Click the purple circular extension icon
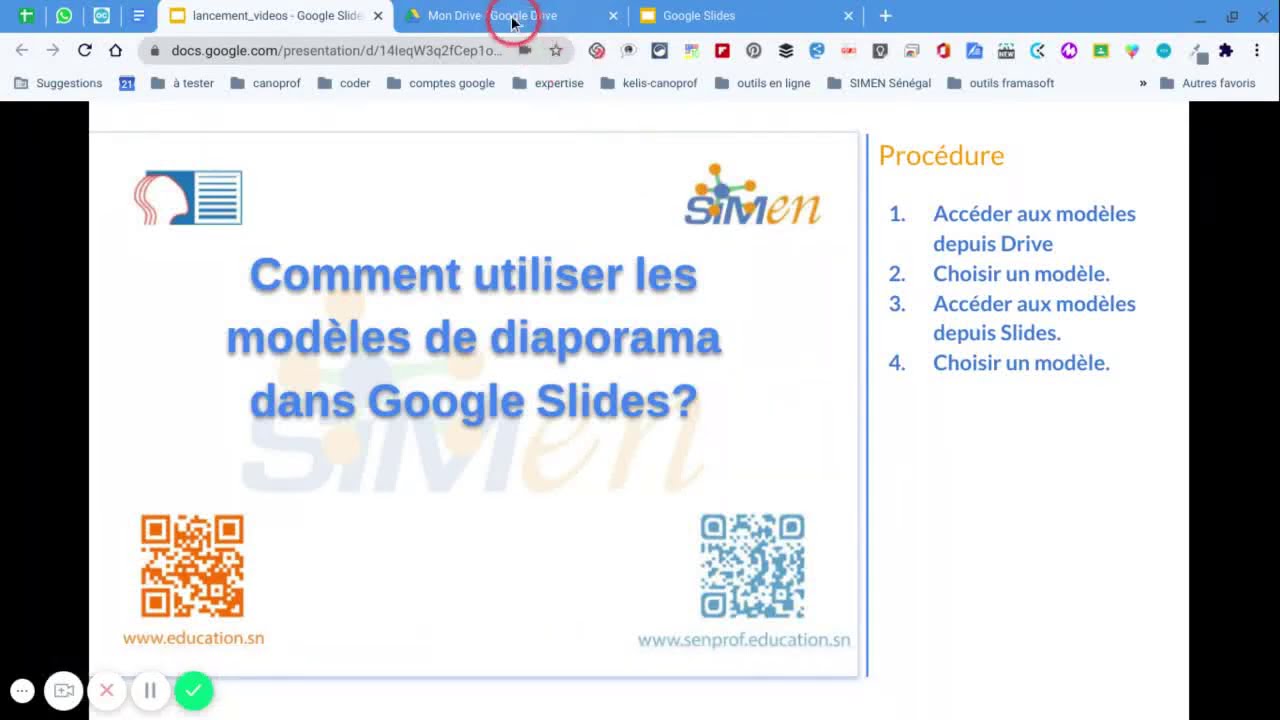The height and width of the screenshot is (720, 1280). pyautogui.click(x=1069, y=50)
